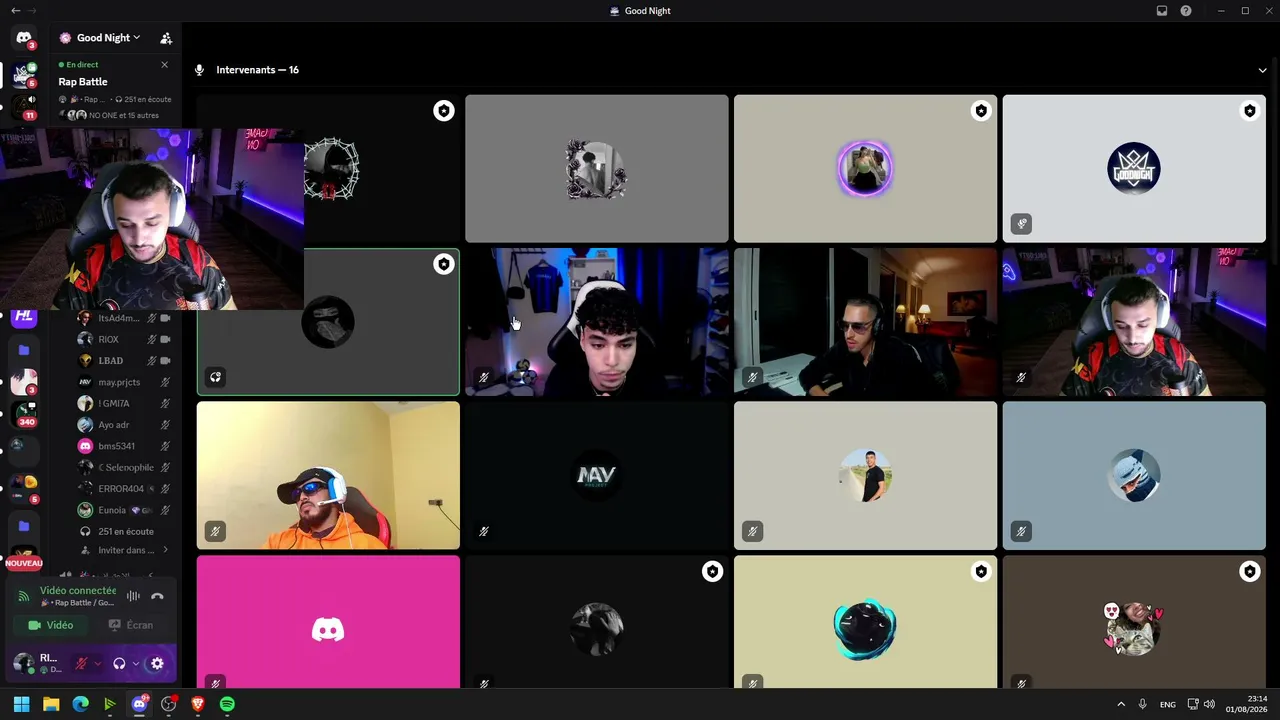Collapse the Intervenants section chevron
1280x720 pixels.
pos(1262,70)
